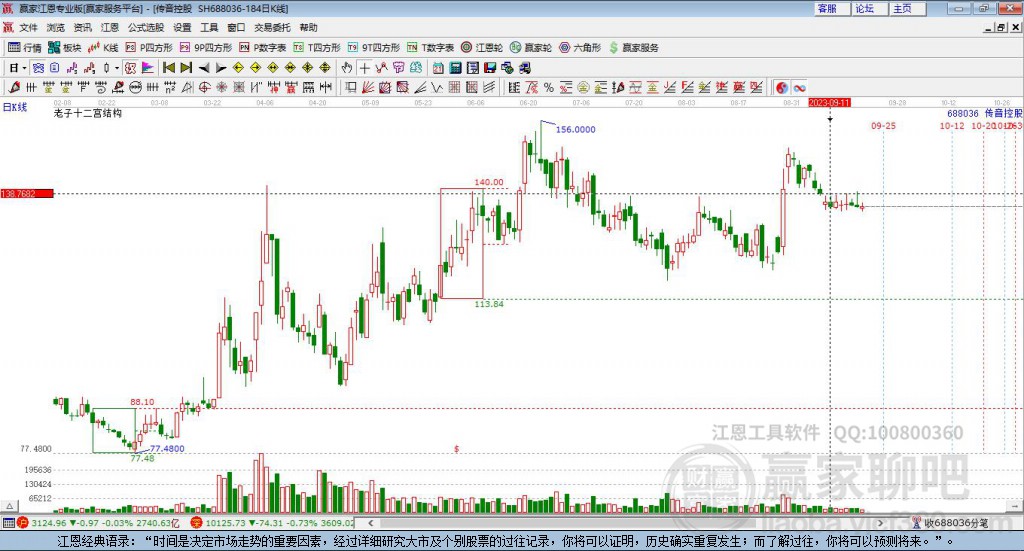The image size is (1024, 551).
Task: Select the parallel lines drawing tool
Action: (x=488, y=87)
